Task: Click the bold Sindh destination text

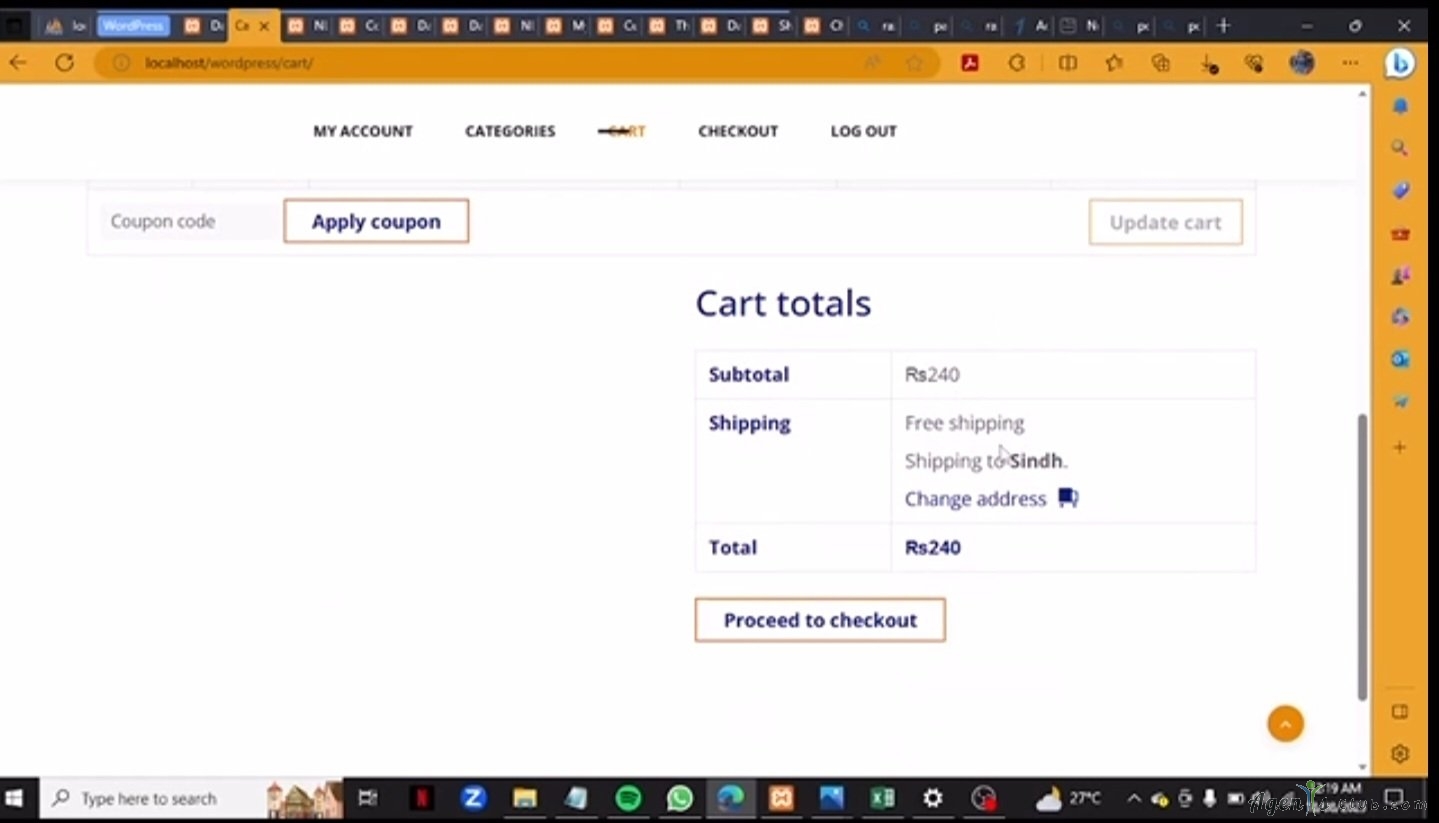Action: pyautogui.click(x=1035, y=461)
